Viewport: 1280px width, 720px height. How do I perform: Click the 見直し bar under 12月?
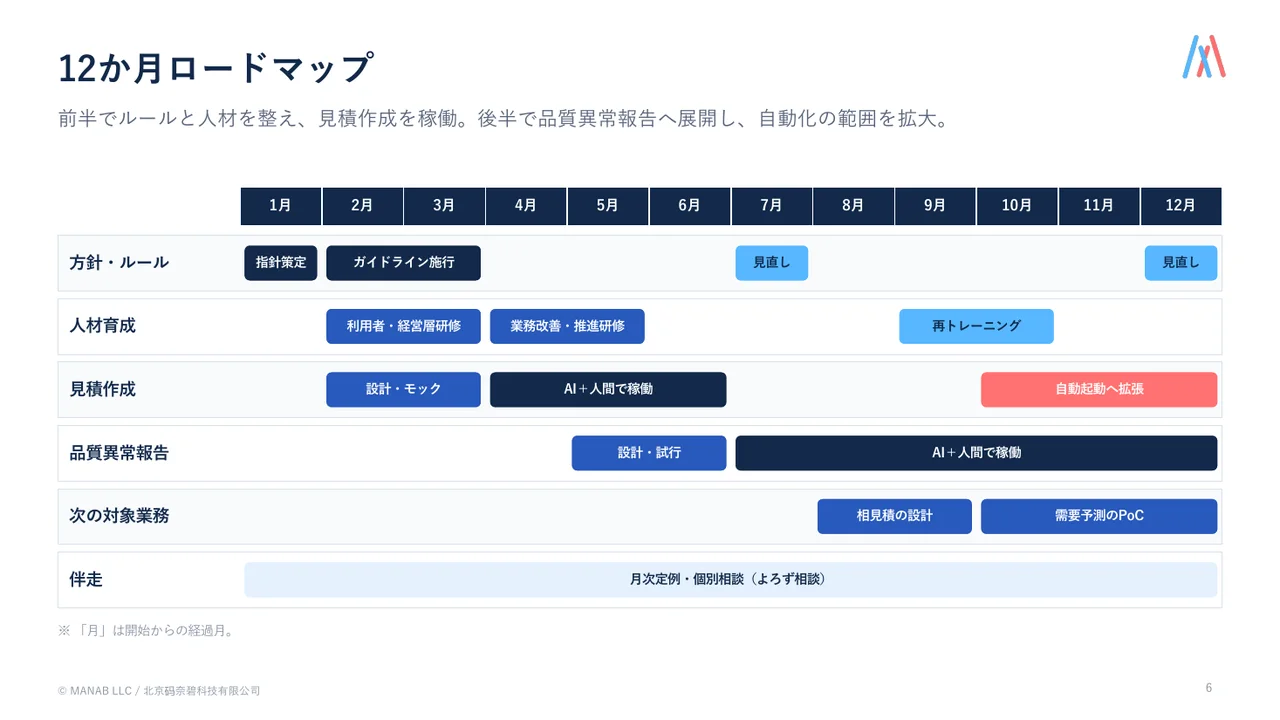pyautogui.click(x=1181, y=263)
